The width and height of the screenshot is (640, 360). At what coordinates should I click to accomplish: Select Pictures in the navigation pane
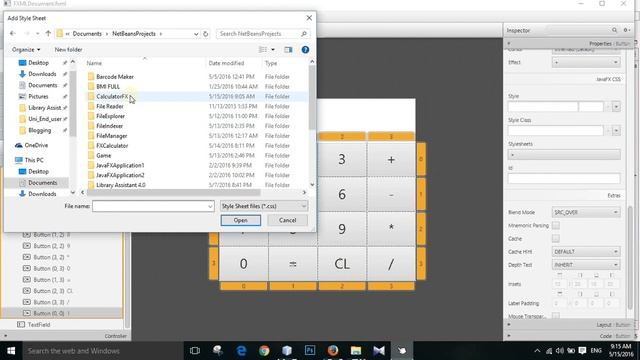[x=38, y=96]
